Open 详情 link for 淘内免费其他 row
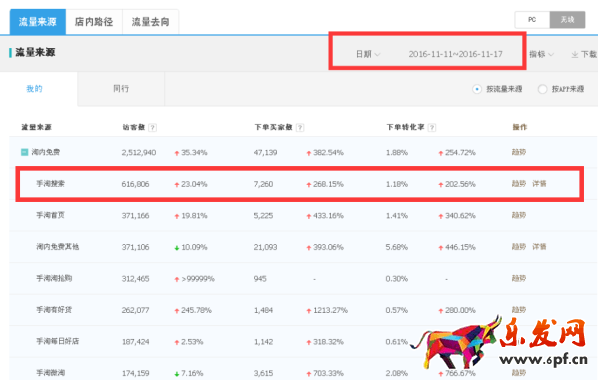The image size is (598, 380). pos(539,247)
